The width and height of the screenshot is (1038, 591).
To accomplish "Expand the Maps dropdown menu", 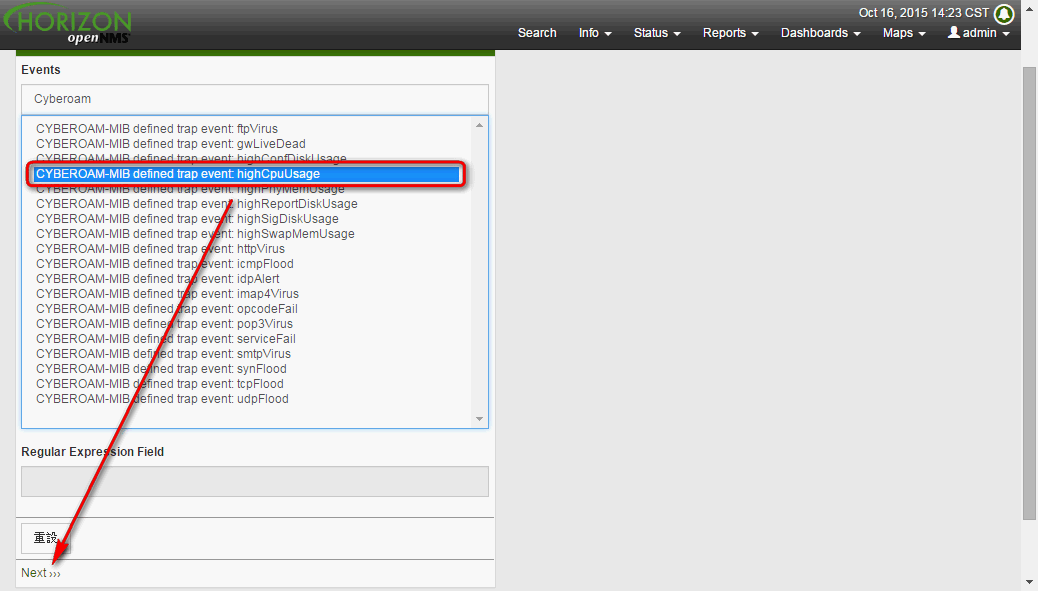I will coord(904,32).
